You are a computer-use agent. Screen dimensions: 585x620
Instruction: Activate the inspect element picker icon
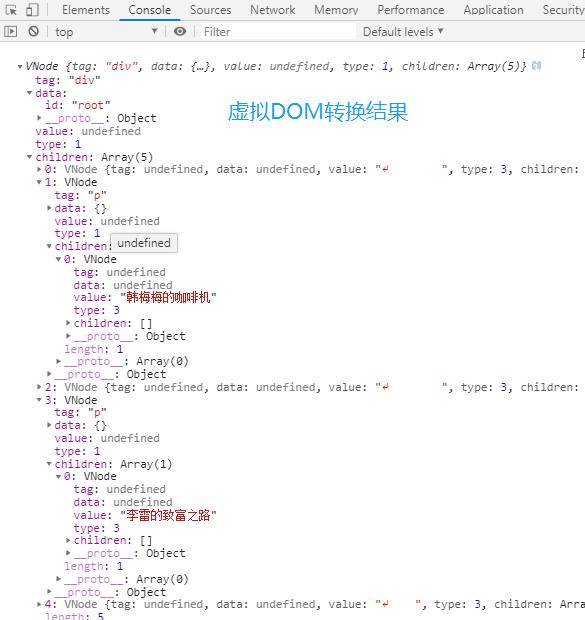point(11,10)
